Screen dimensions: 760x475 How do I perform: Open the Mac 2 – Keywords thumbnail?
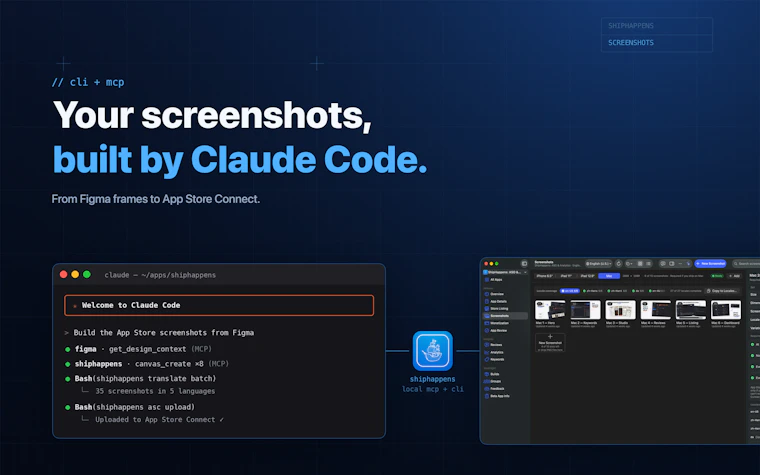point(586,310)
